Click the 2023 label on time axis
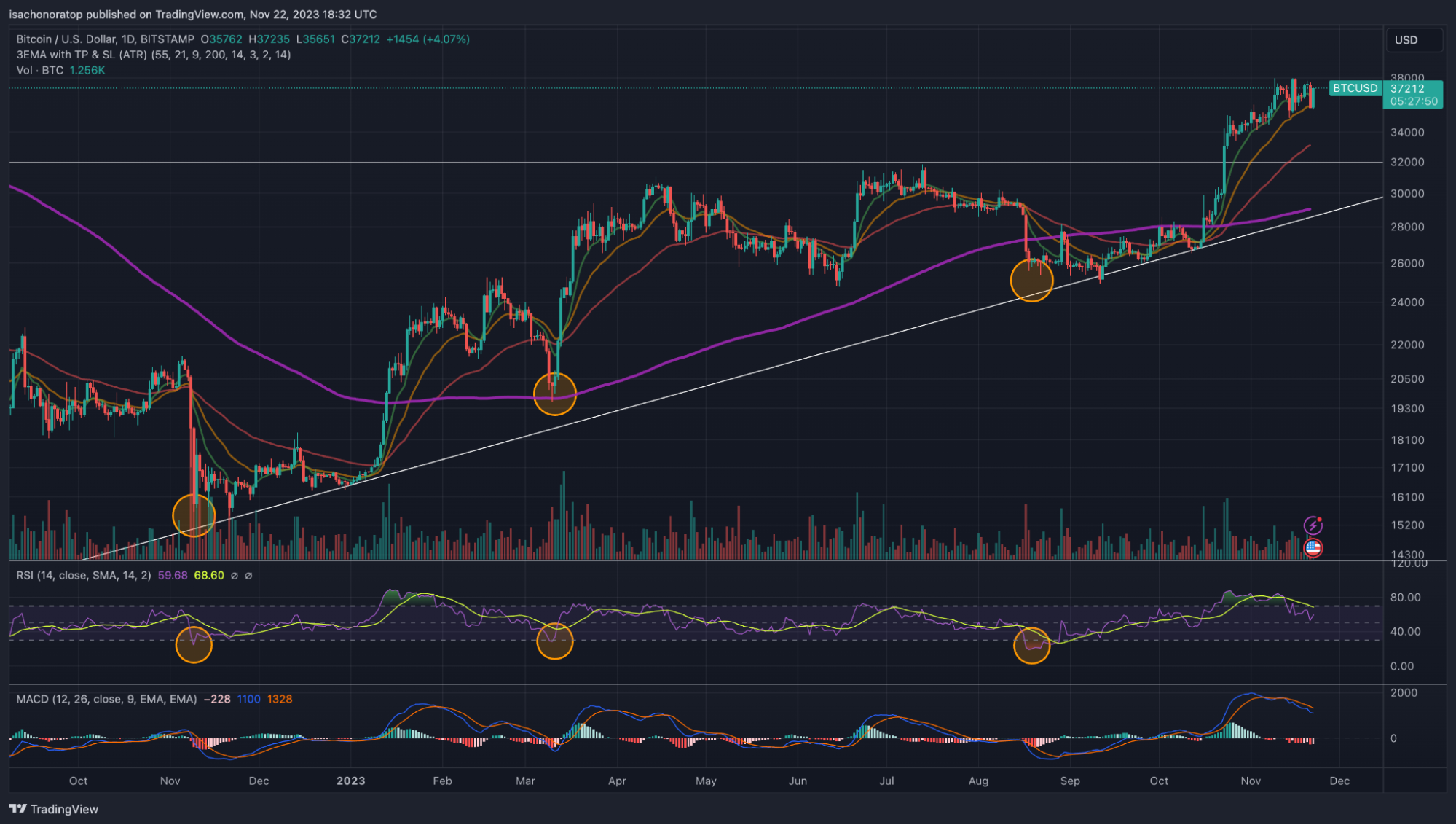This screenshot has width=1456, height=825. pos(350,781)
